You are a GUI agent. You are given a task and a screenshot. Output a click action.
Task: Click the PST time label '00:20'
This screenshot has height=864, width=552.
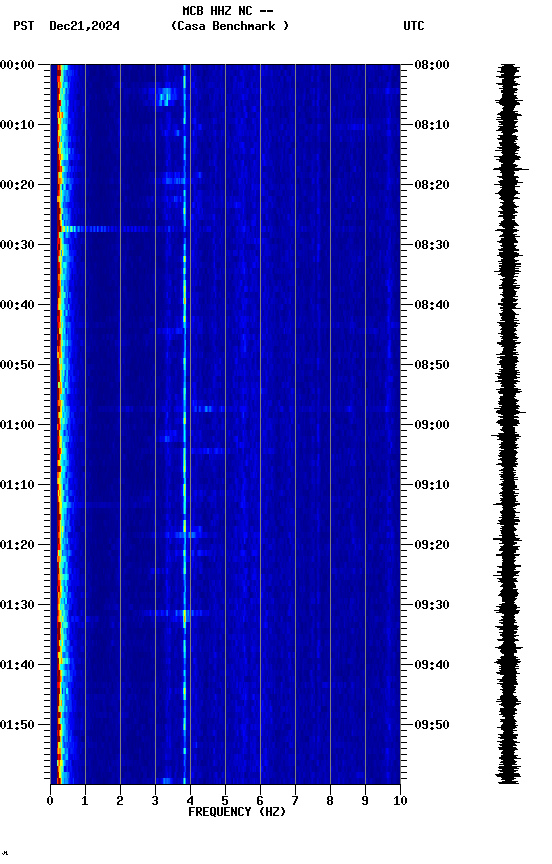(x=17, y=185)
